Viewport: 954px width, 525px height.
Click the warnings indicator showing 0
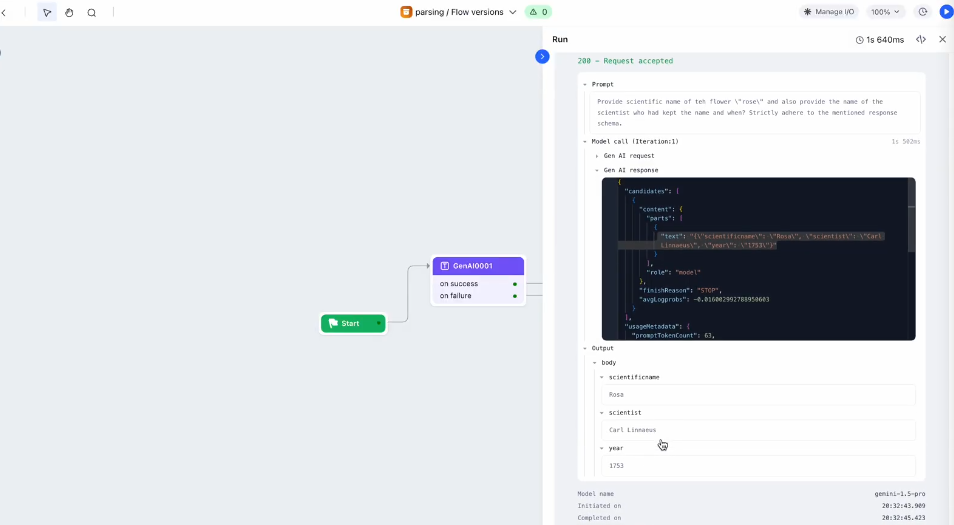tap(538, 12)
